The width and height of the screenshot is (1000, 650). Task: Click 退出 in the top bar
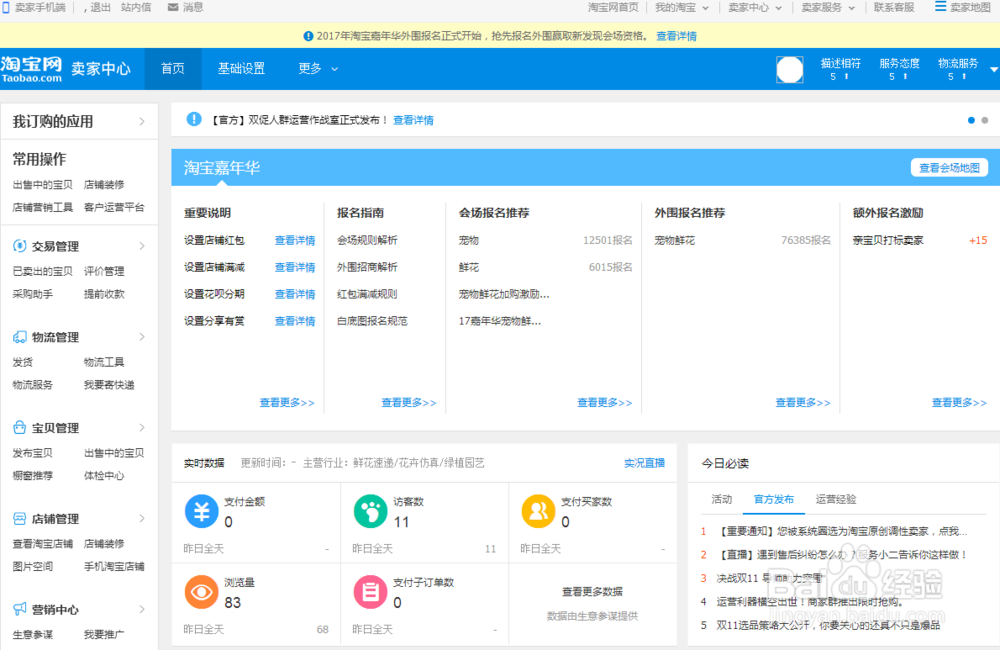coord(100,8)
